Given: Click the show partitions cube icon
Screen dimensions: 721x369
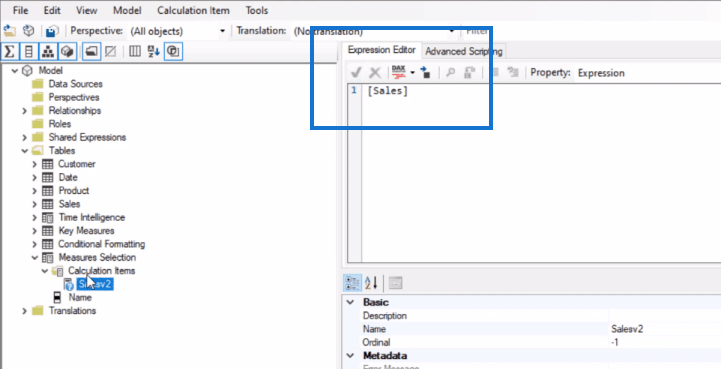Looking at the screenshot, I should pos(67,52).
